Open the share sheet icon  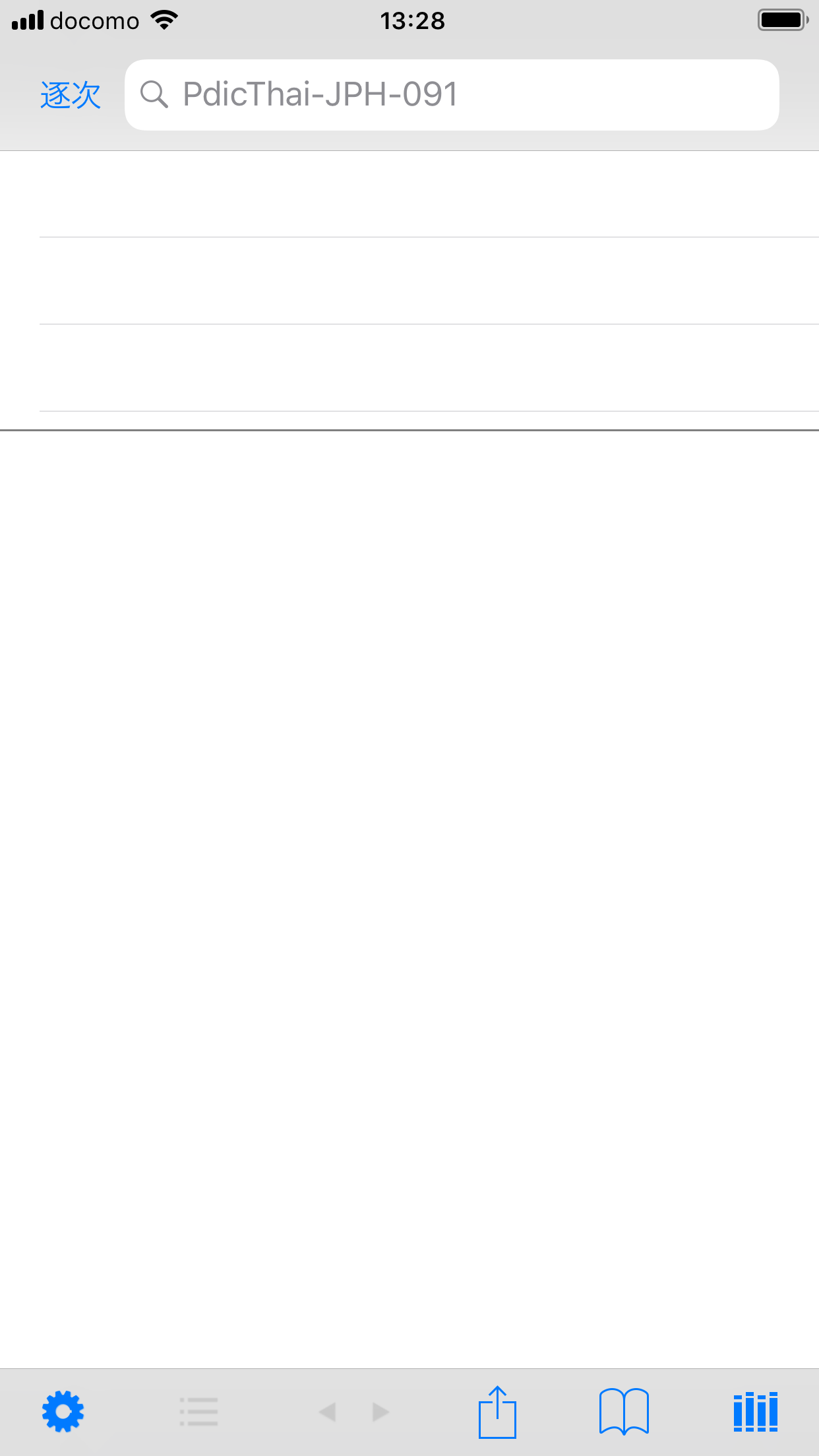click(497, 1412)
